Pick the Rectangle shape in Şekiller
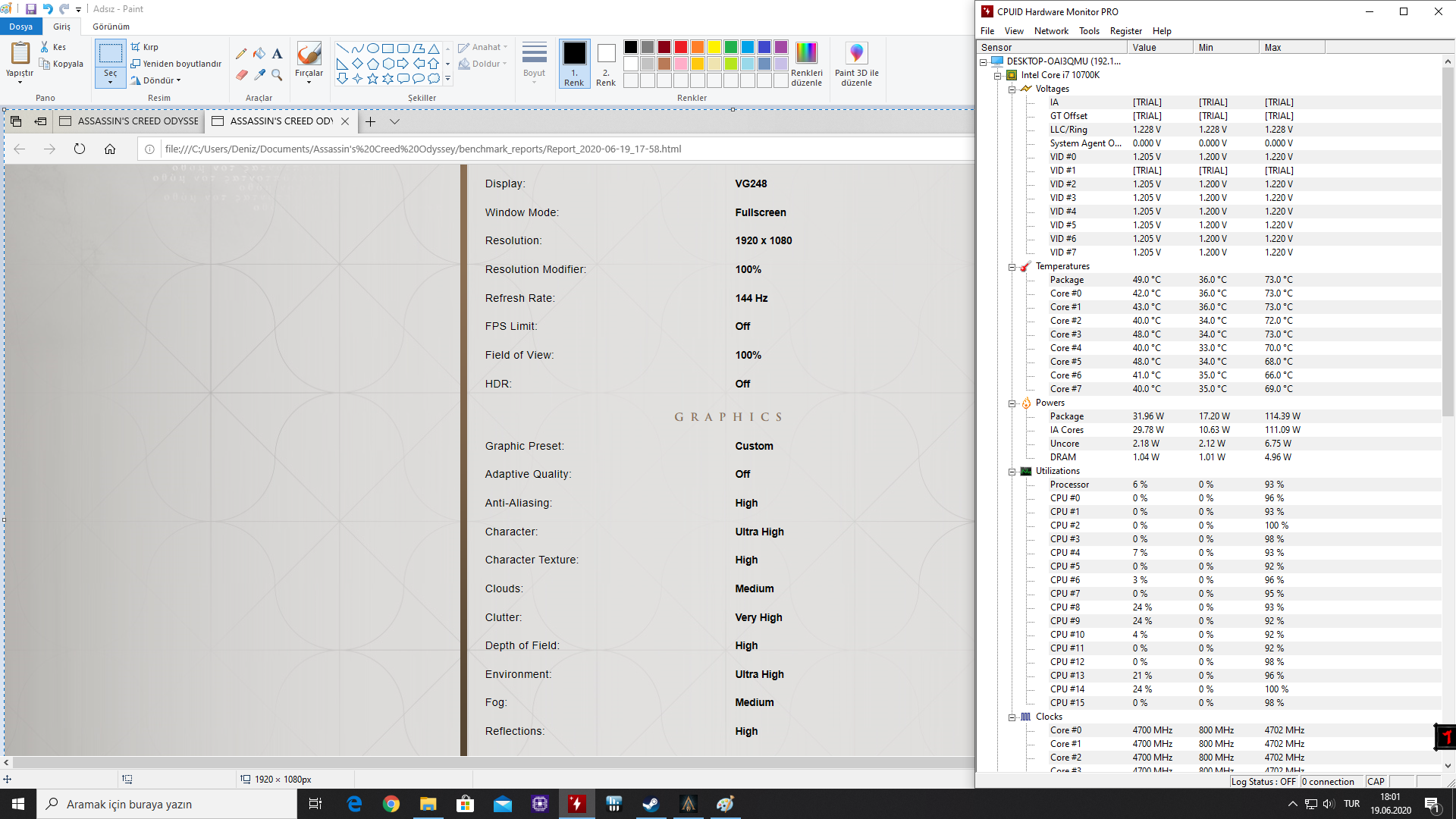Screen dimensions: 1456x819 pos(388,48)
